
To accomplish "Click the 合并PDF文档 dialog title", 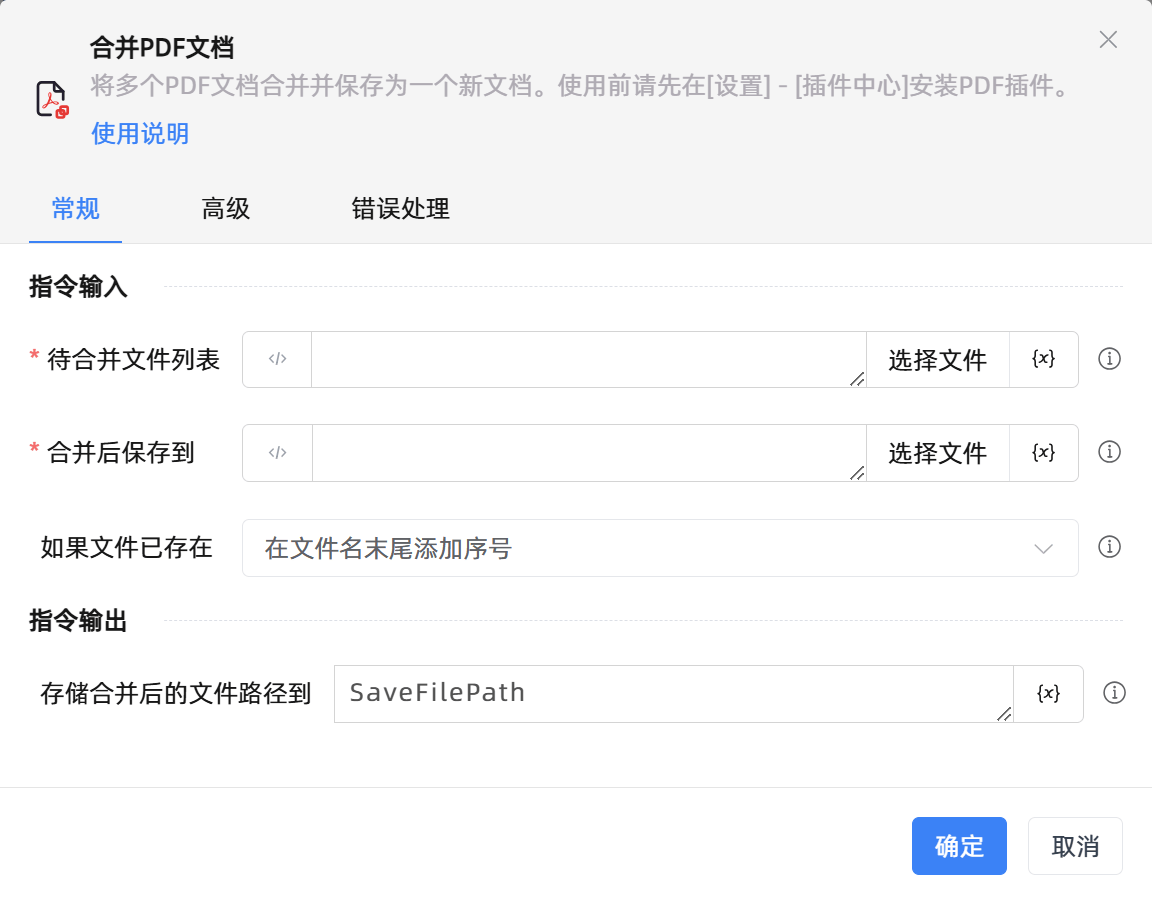I will tap(162, 48).
